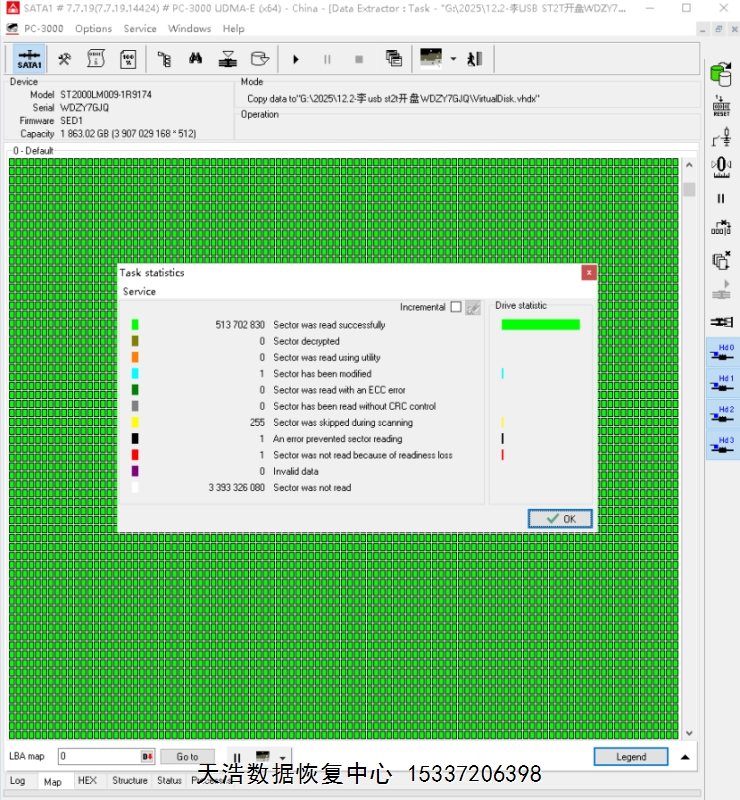Click the binoculars search icon in toolbar
Image resolution: width=740 pixels, height=800 pixels.
(196, 58)
